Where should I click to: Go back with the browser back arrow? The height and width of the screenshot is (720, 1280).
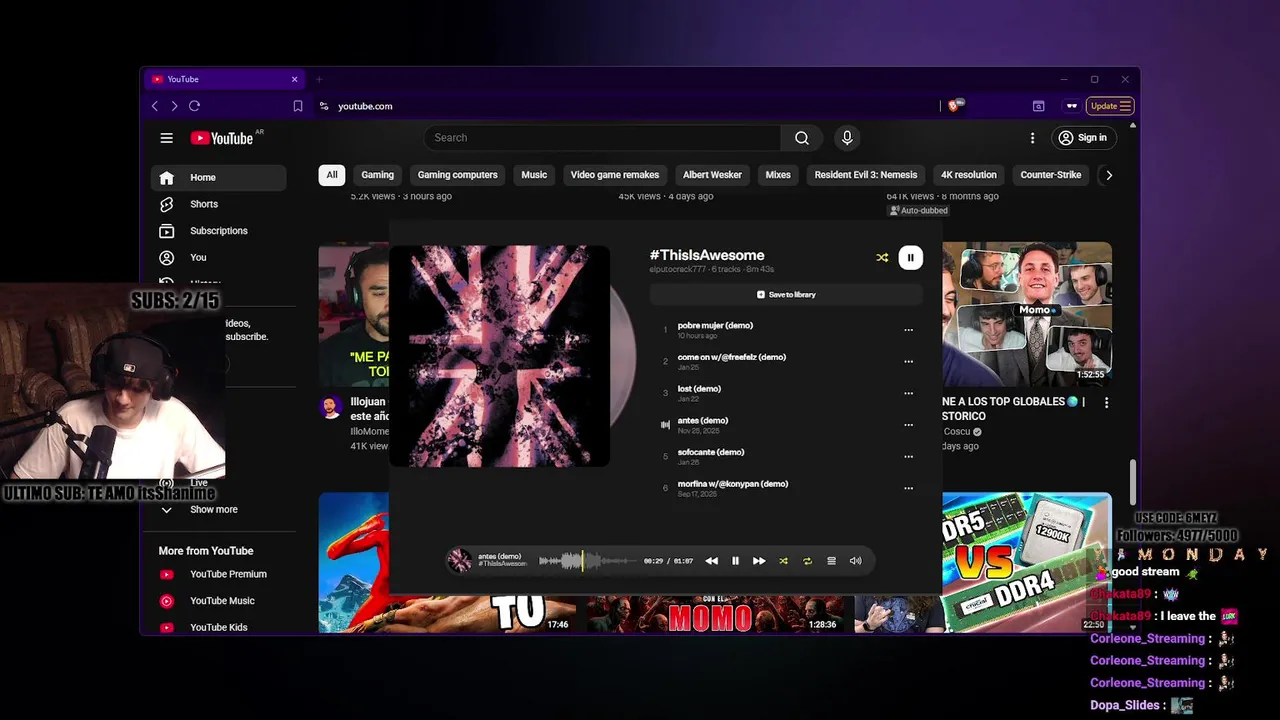(x=154, y=106)
